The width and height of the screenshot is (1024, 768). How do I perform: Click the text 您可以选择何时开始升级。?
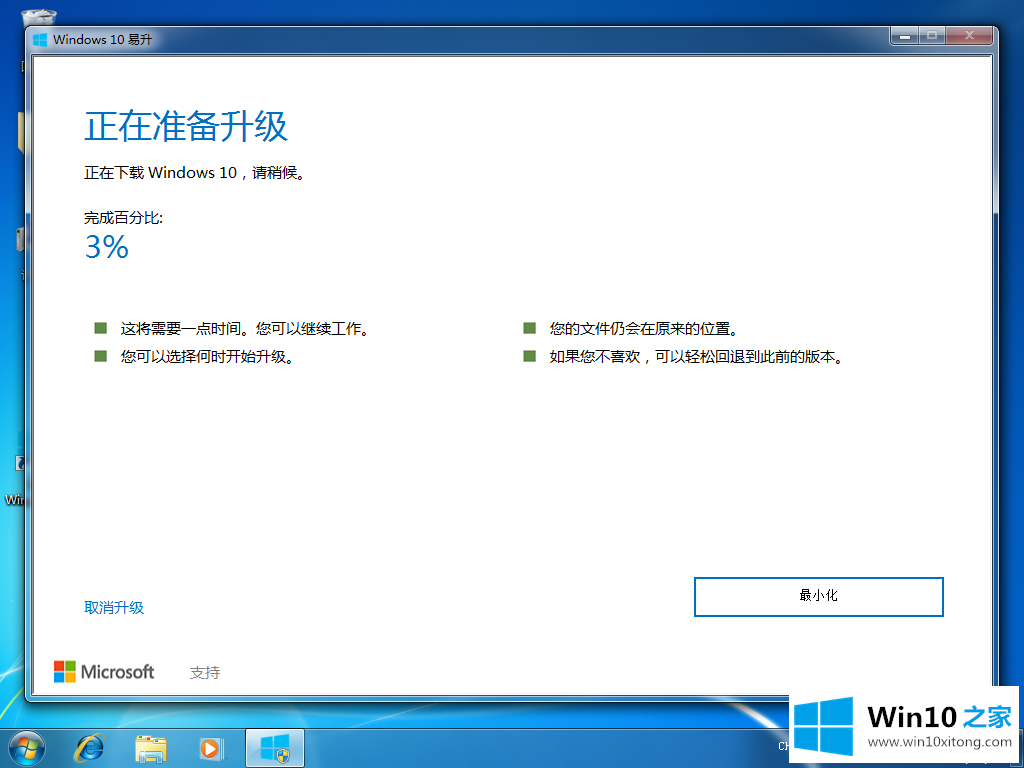[207, 357]
